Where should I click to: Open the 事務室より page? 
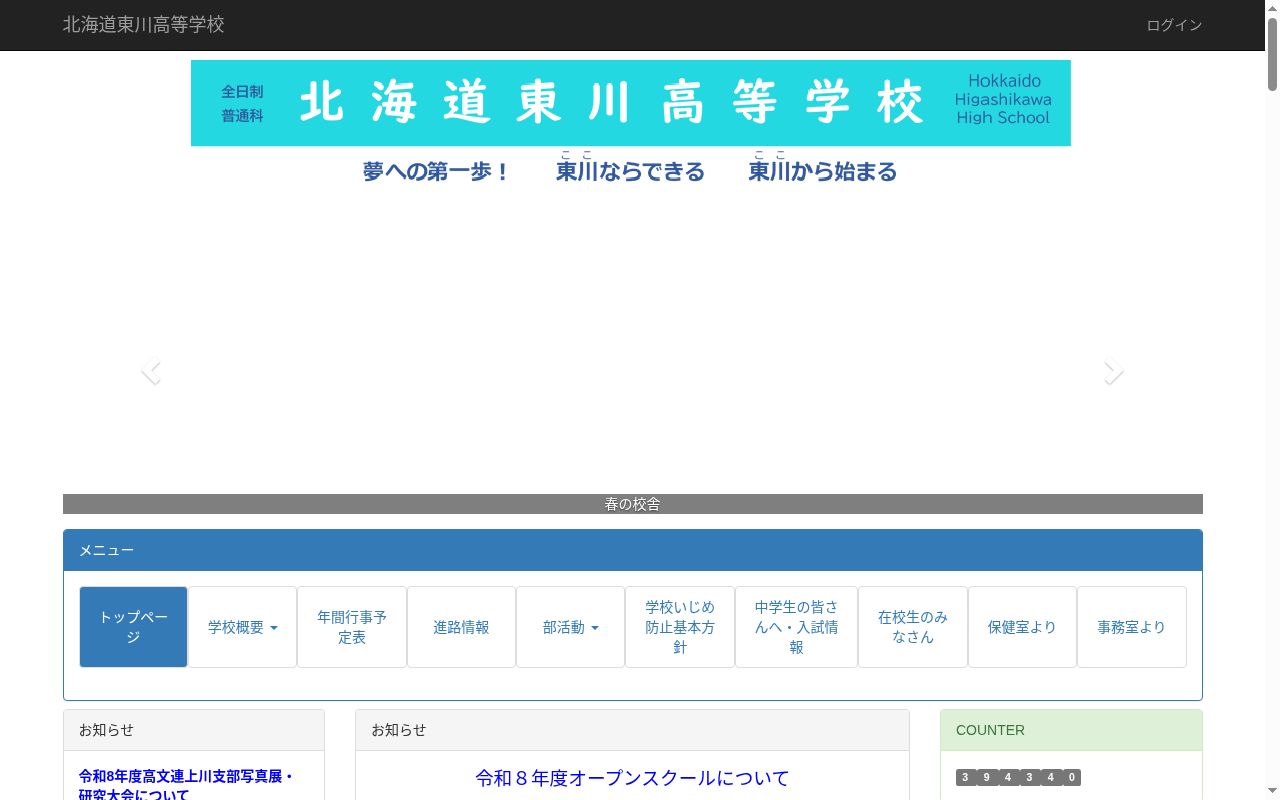[1132, 627]
